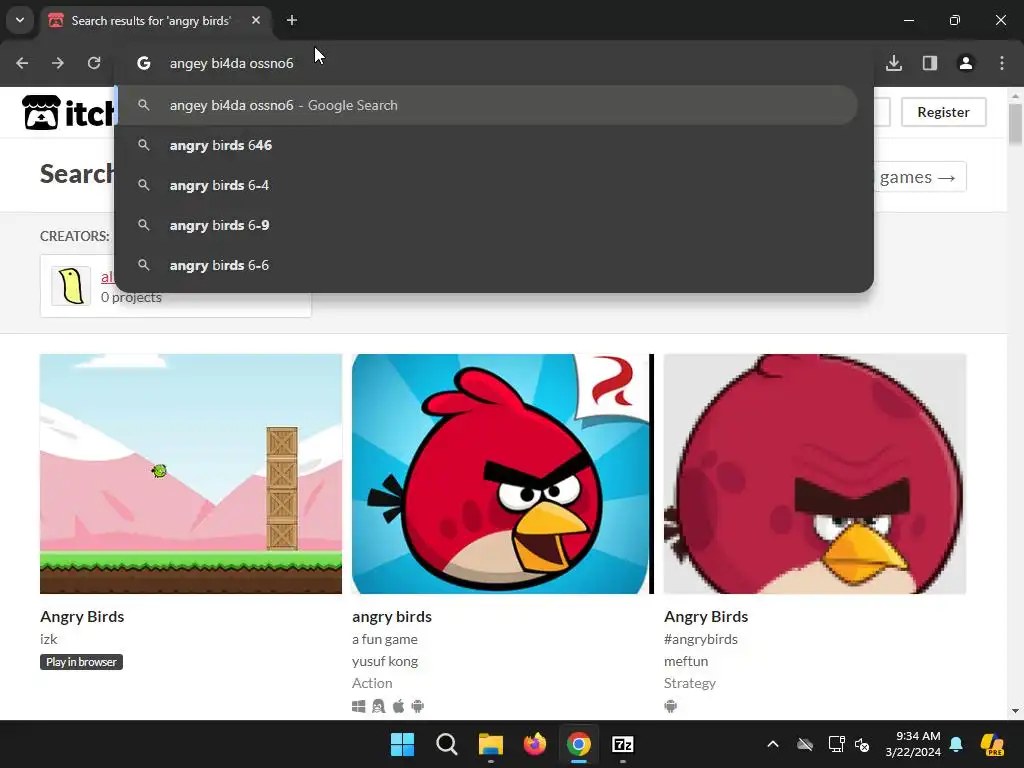Click the 'Play in browser' badge
The width and height of the screenshot is (1024, 768).
click(81, 662)
